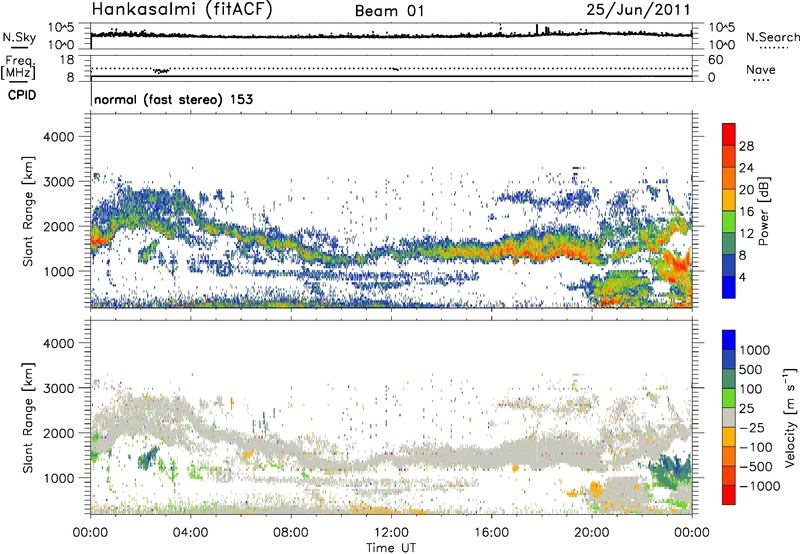Select the "Freq. [MHz]" axis label
Image resolution: width=800 pixels, height=554 pixels.
(18, 68)
